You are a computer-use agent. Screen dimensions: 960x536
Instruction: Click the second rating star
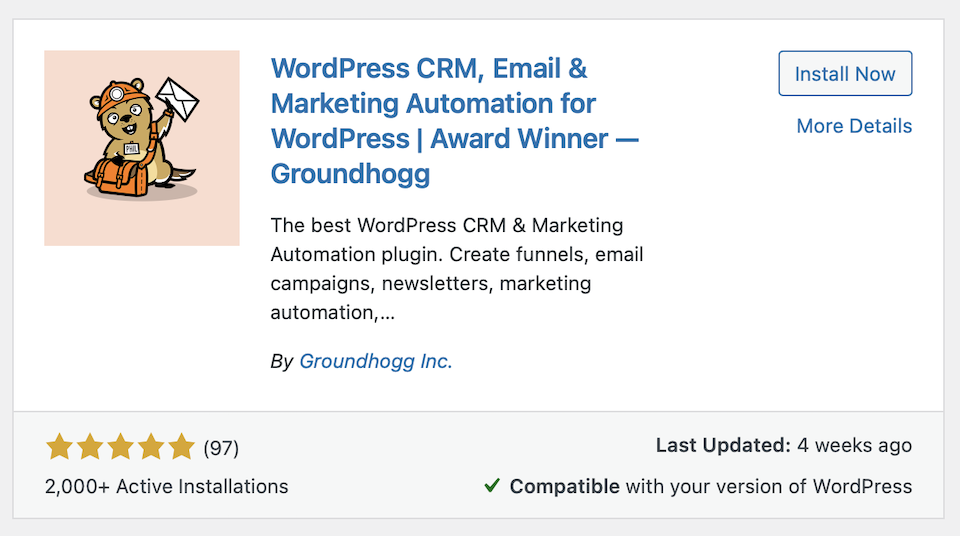90,447
